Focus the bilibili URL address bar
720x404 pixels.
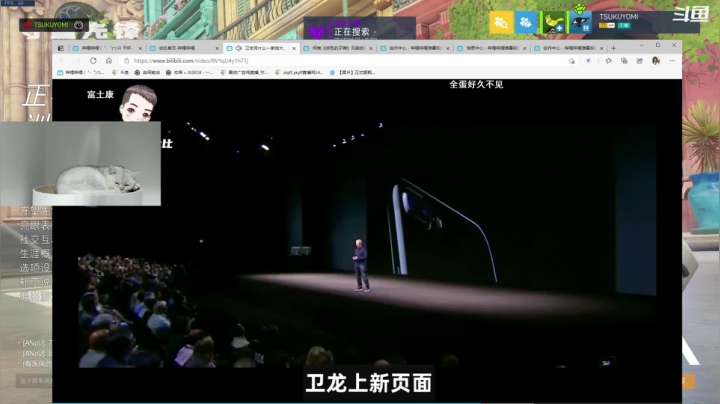(x=349, y=61)
